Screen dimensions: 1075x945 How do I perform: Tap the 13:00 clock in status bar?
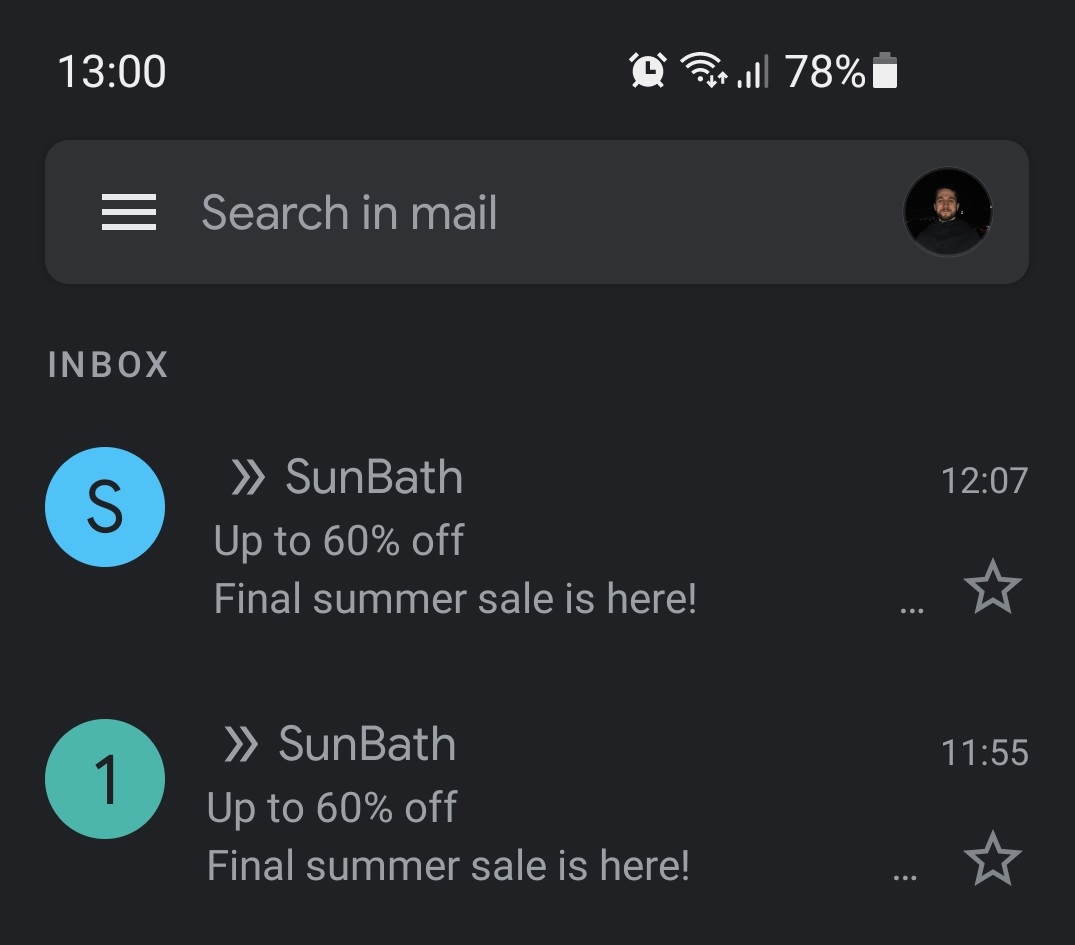click(111, 72)
